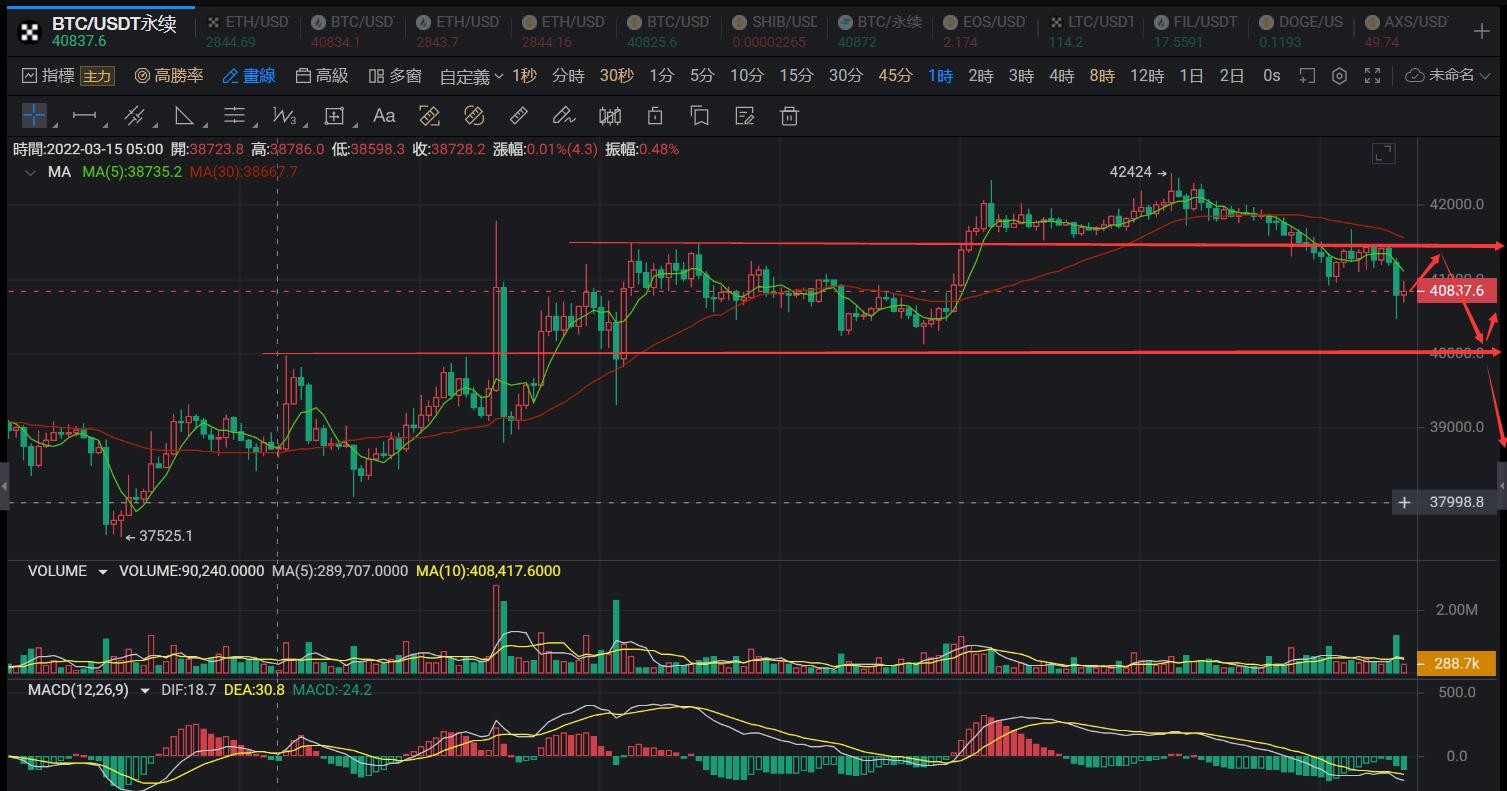The width and height of the screenshot is (1507, 791).
Task: Click the exchange logo icon at top left
Action: point(30,31)
